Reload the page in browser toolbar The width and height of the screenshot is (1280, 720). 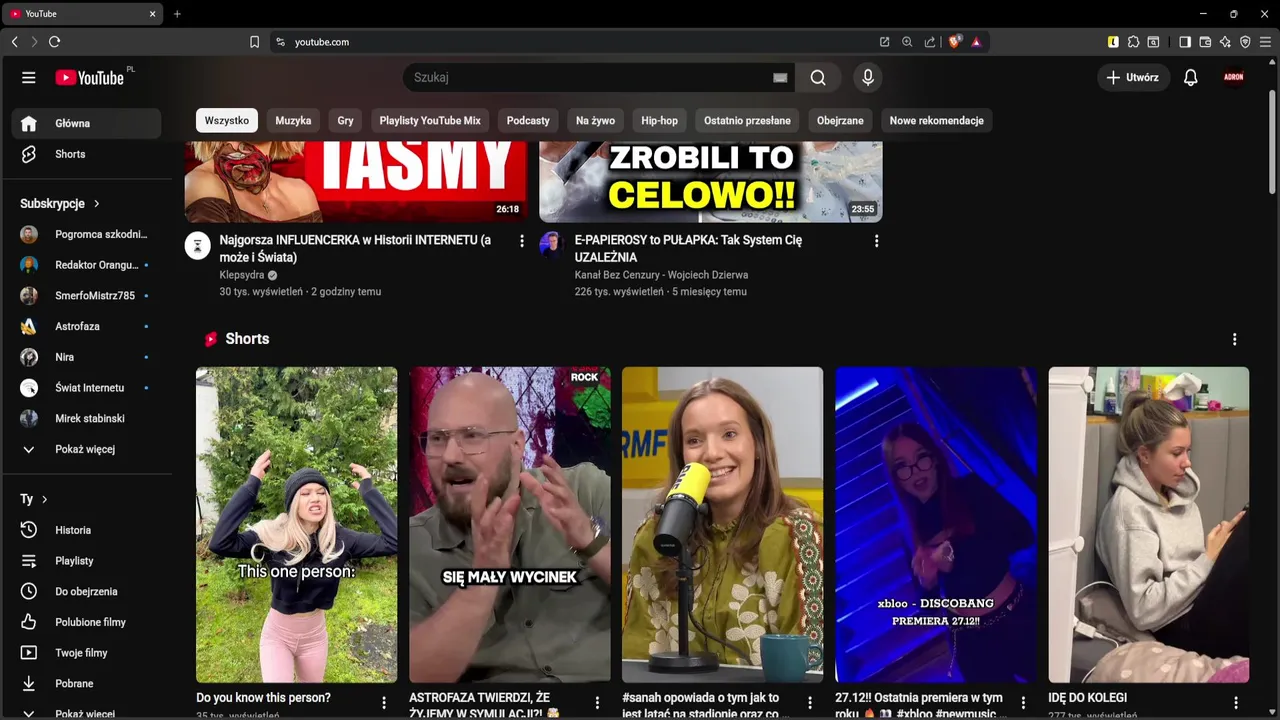54,42
